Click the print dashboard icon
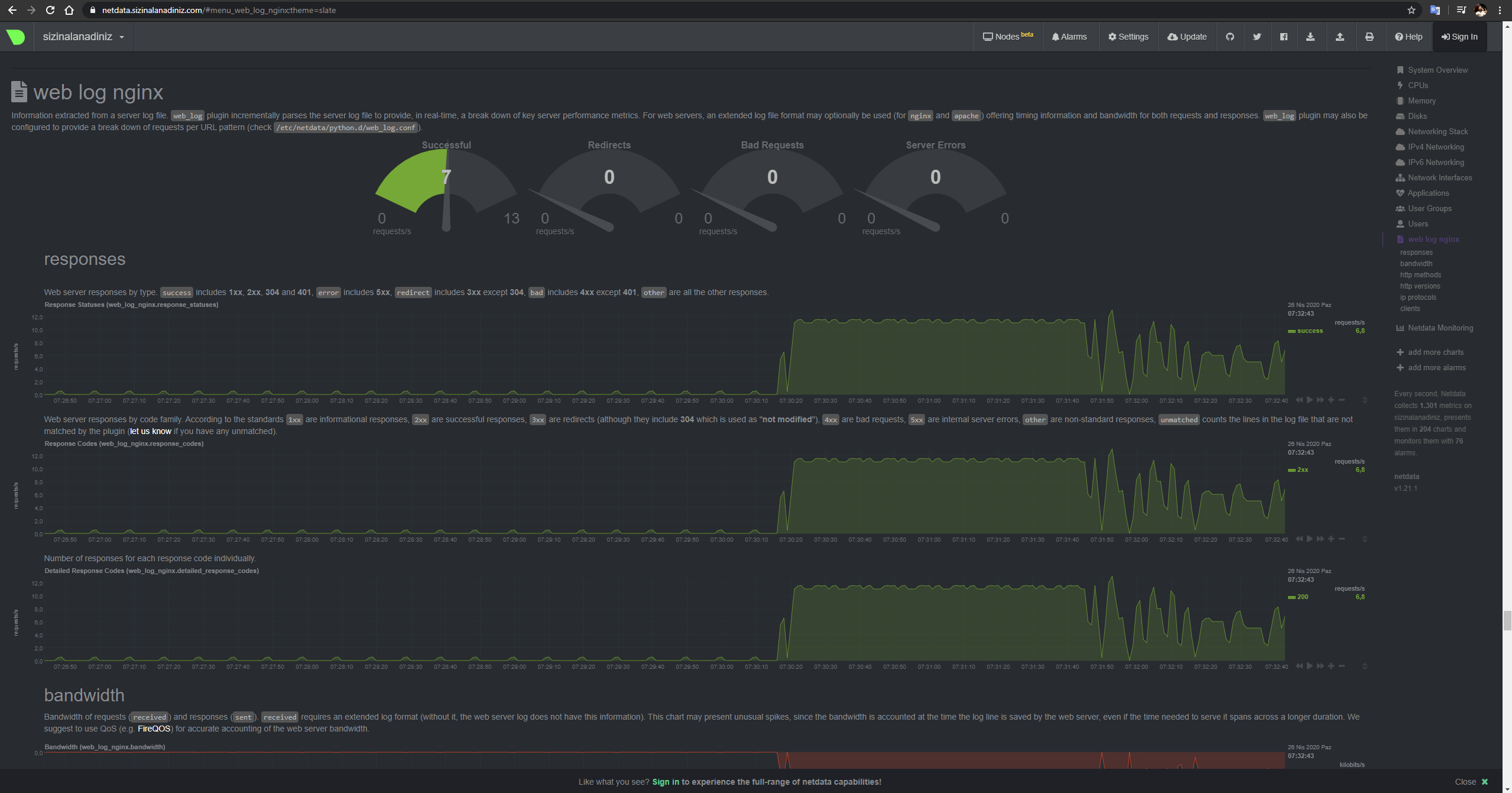The image size is (1512, 793). tap(1370, 37)
